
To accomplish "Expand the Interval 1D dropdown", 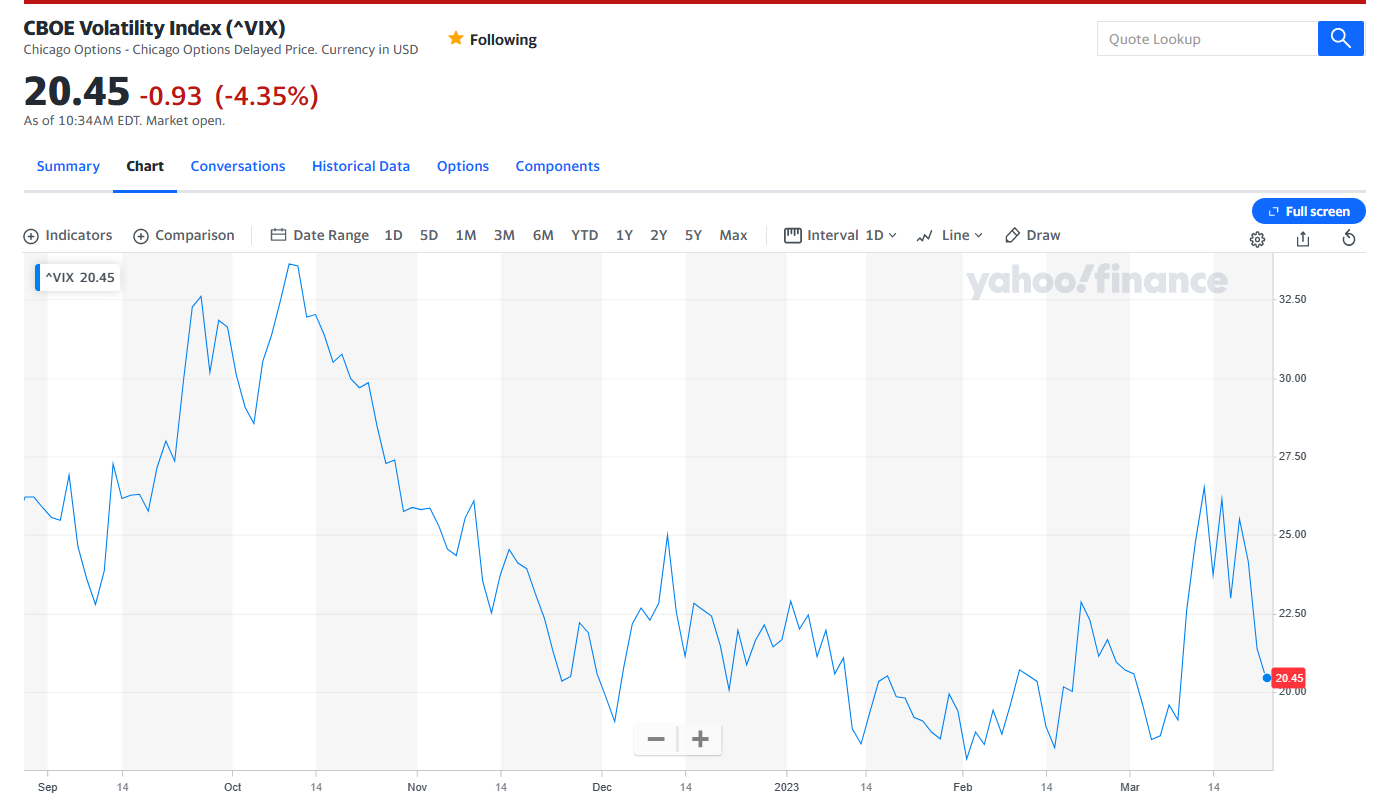I will click(x=840, y=235).
